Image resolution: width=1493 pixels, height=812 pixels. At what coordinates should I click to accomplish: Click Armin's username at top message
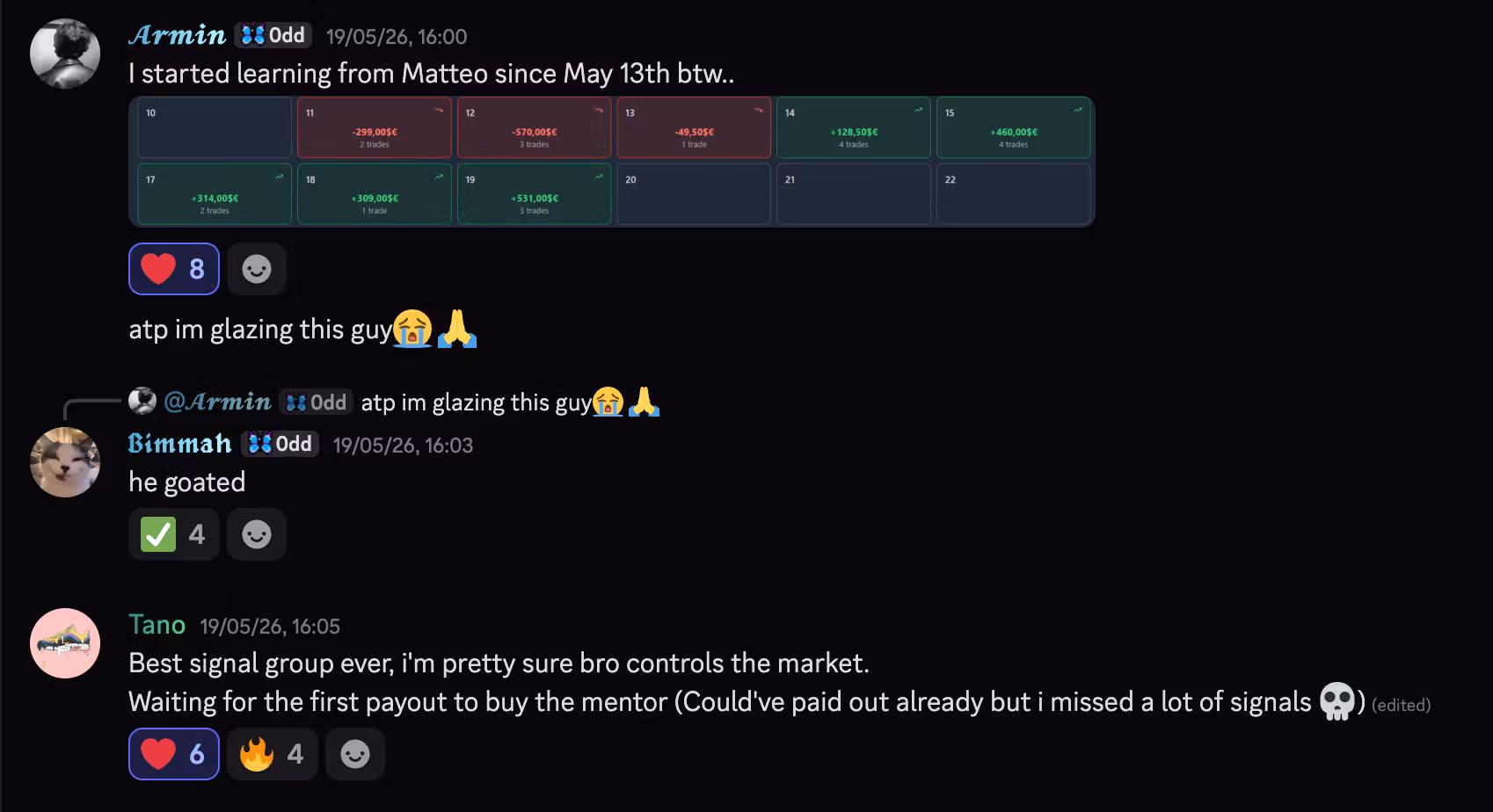[x=178, y=35]
